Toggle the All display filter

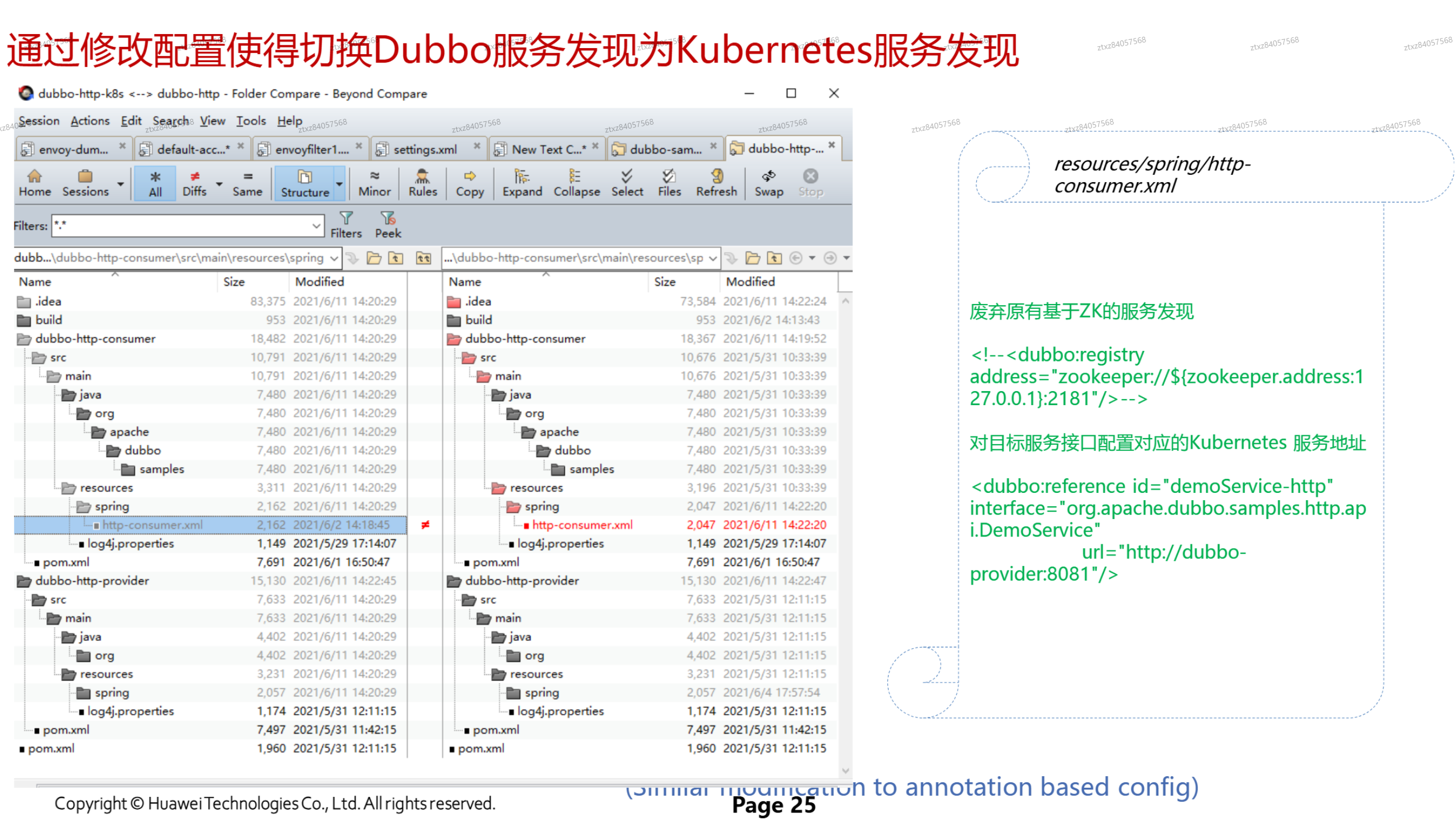coord(155,183)
